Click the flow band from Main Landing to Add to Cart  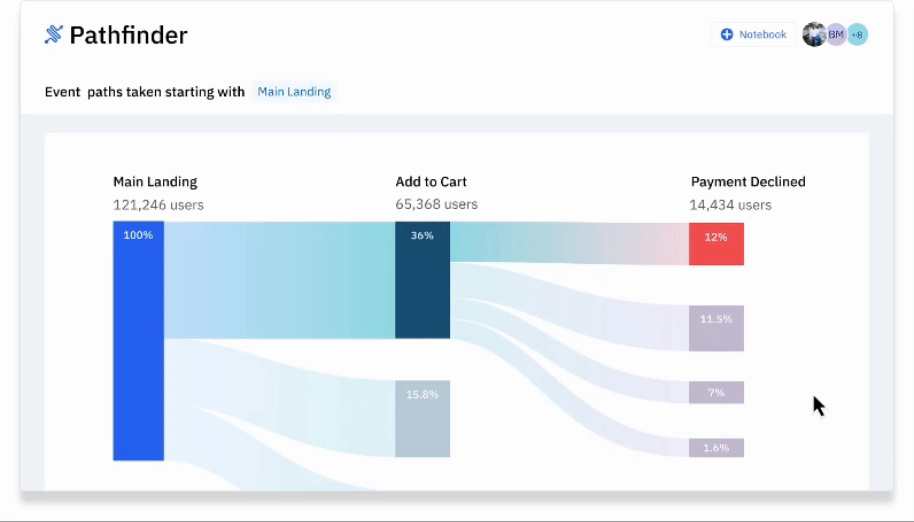pyautogui.click(x=280, y=280)
